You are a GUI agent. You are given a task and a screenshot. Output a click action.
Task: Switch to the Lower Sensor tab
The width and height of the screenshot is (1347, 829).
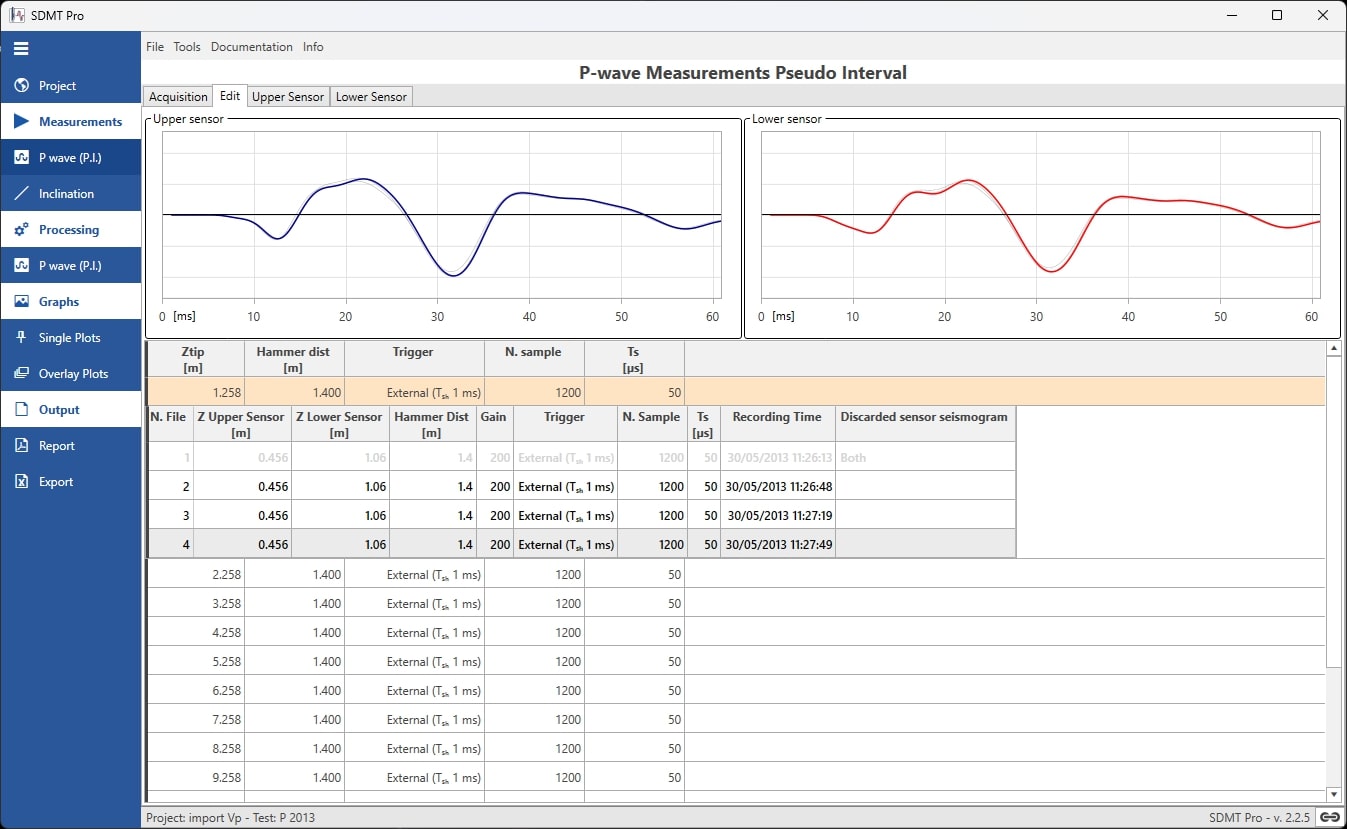tap(371, 97)
